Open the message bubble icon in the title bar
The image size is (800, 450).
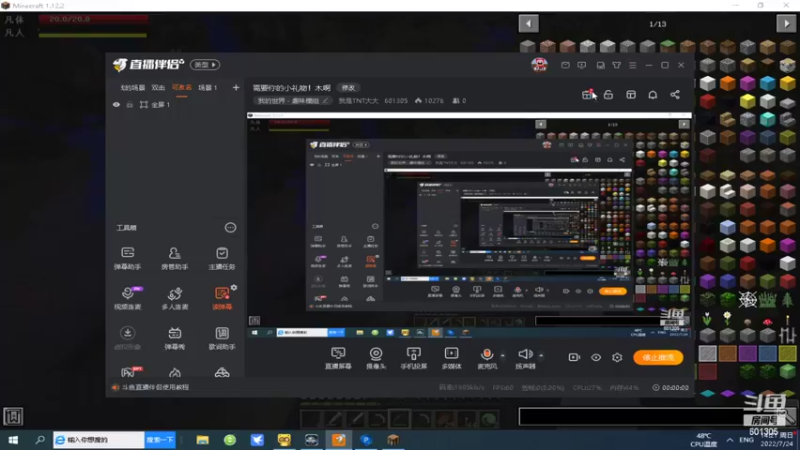pos(582,65)
